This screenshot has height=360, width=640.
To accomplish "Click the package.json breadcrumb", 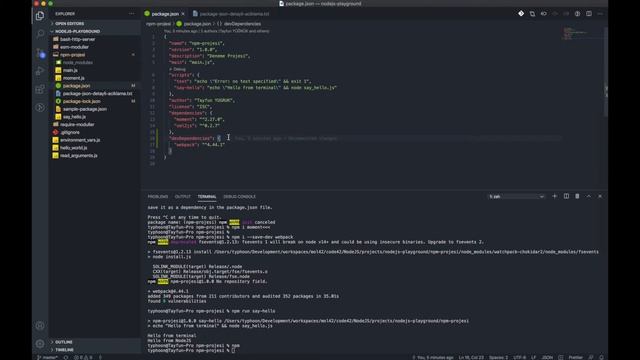I will click(x=197, y=24).
